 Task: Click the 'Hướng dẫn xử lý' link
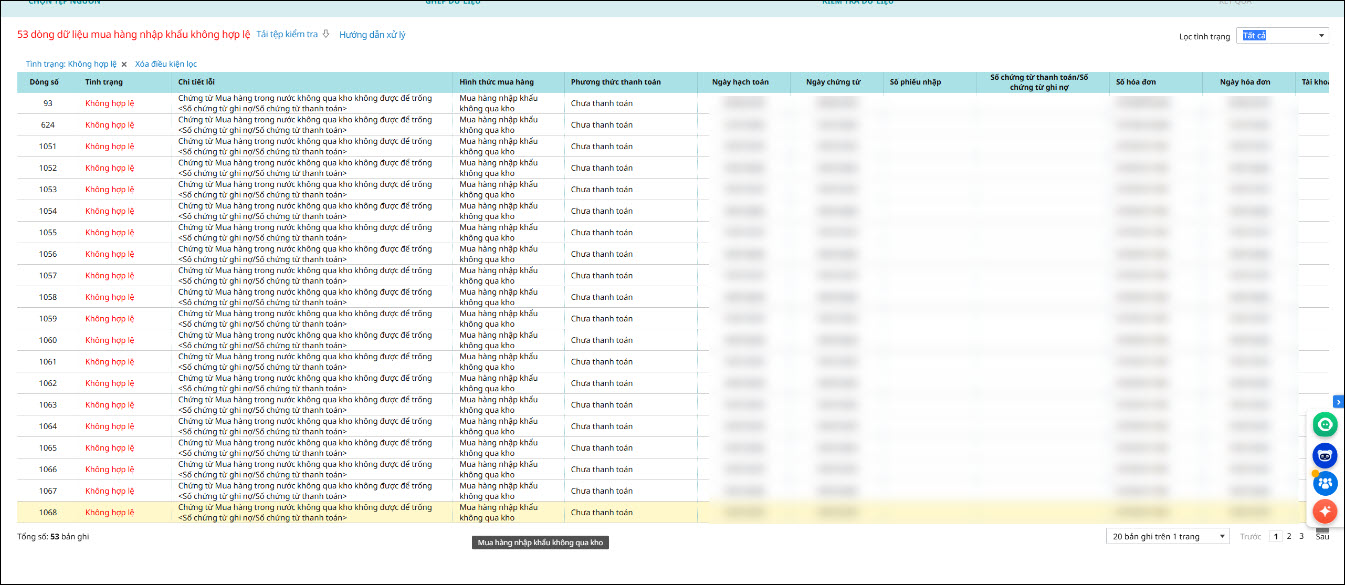[372, 35]
